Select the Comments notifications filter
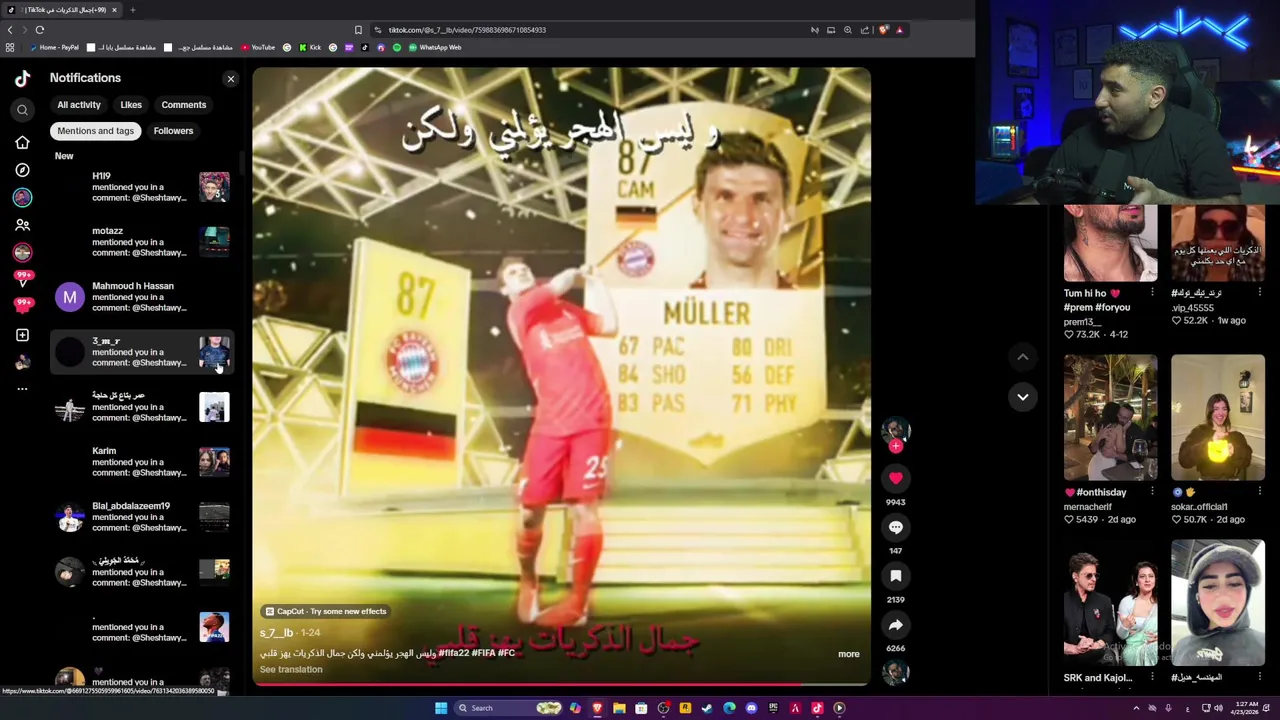Viewport: 1280px width, 720px height. (x=184, y=105)
